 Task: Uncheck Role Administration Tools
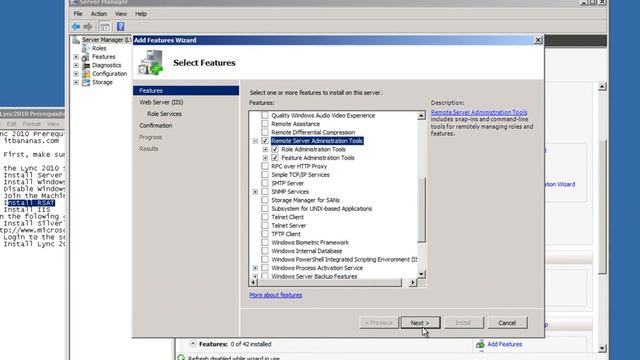[275, 149]
